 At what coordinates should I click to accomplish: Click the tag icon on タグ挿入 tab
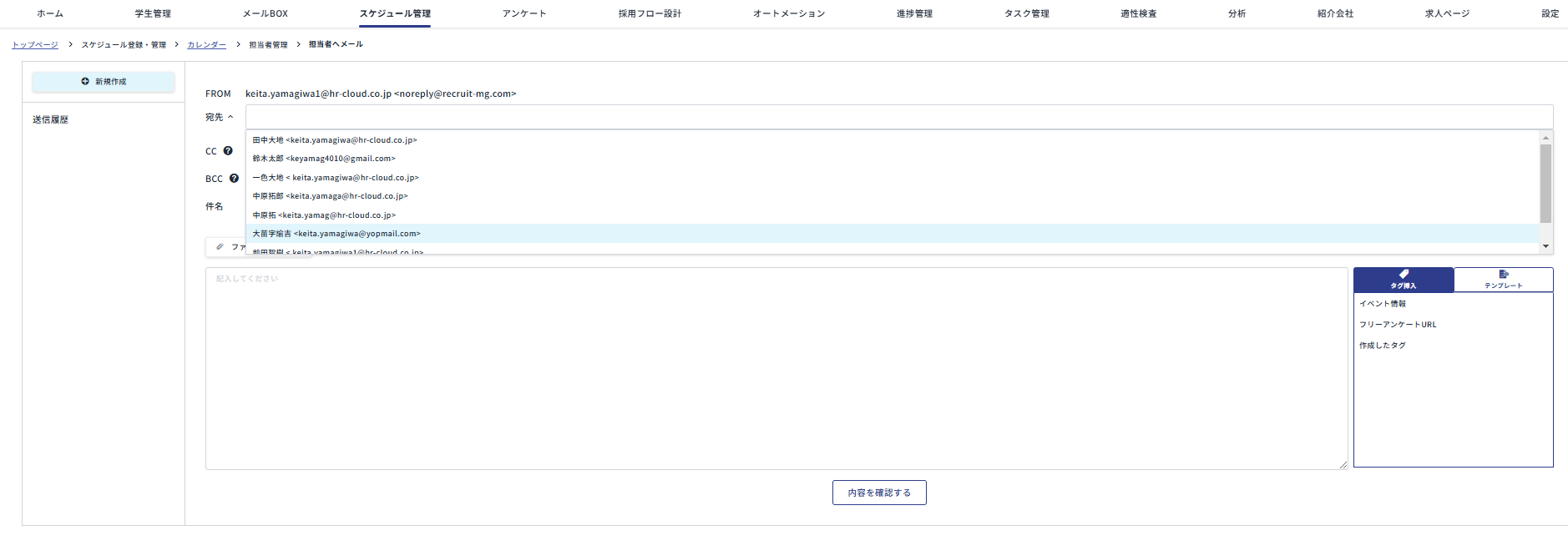click(x=1404, y=274)
